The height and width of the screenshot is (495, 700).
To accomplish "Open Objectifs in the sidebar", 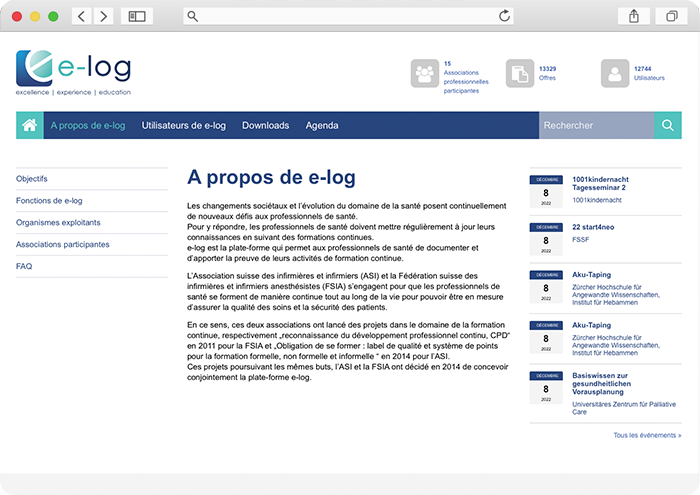I will [32, 179].
